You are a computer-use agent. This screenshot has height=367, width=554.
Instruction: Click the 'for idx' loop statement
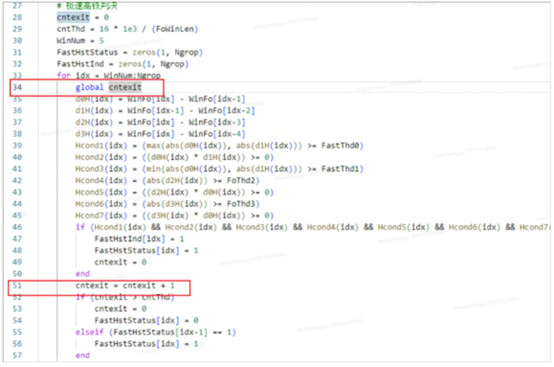click(108, 76)
